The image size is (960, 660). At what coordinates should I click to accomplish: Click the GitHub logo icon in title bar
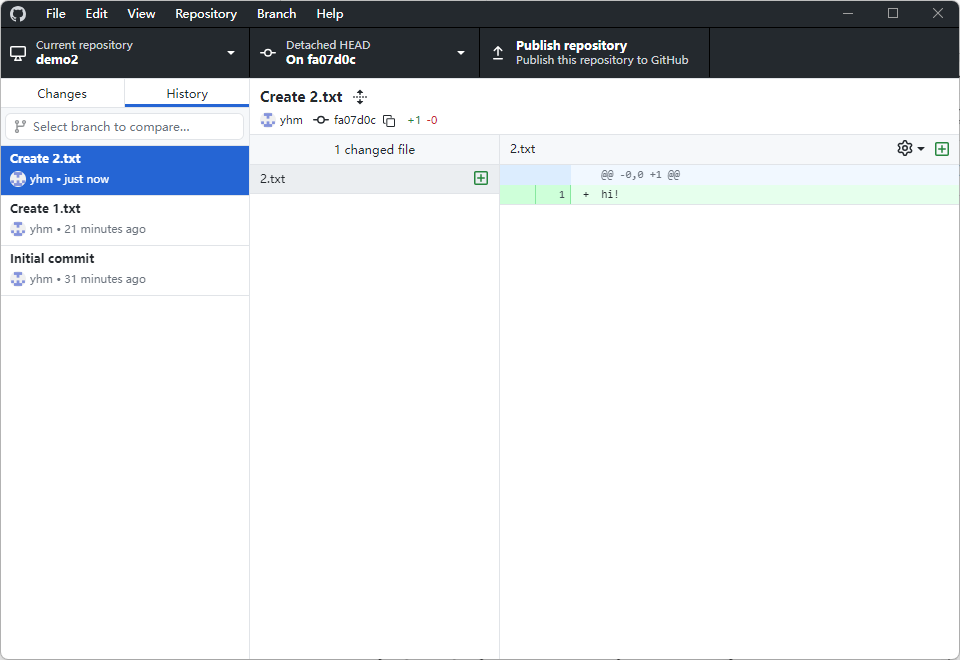[x=18, y=14]
